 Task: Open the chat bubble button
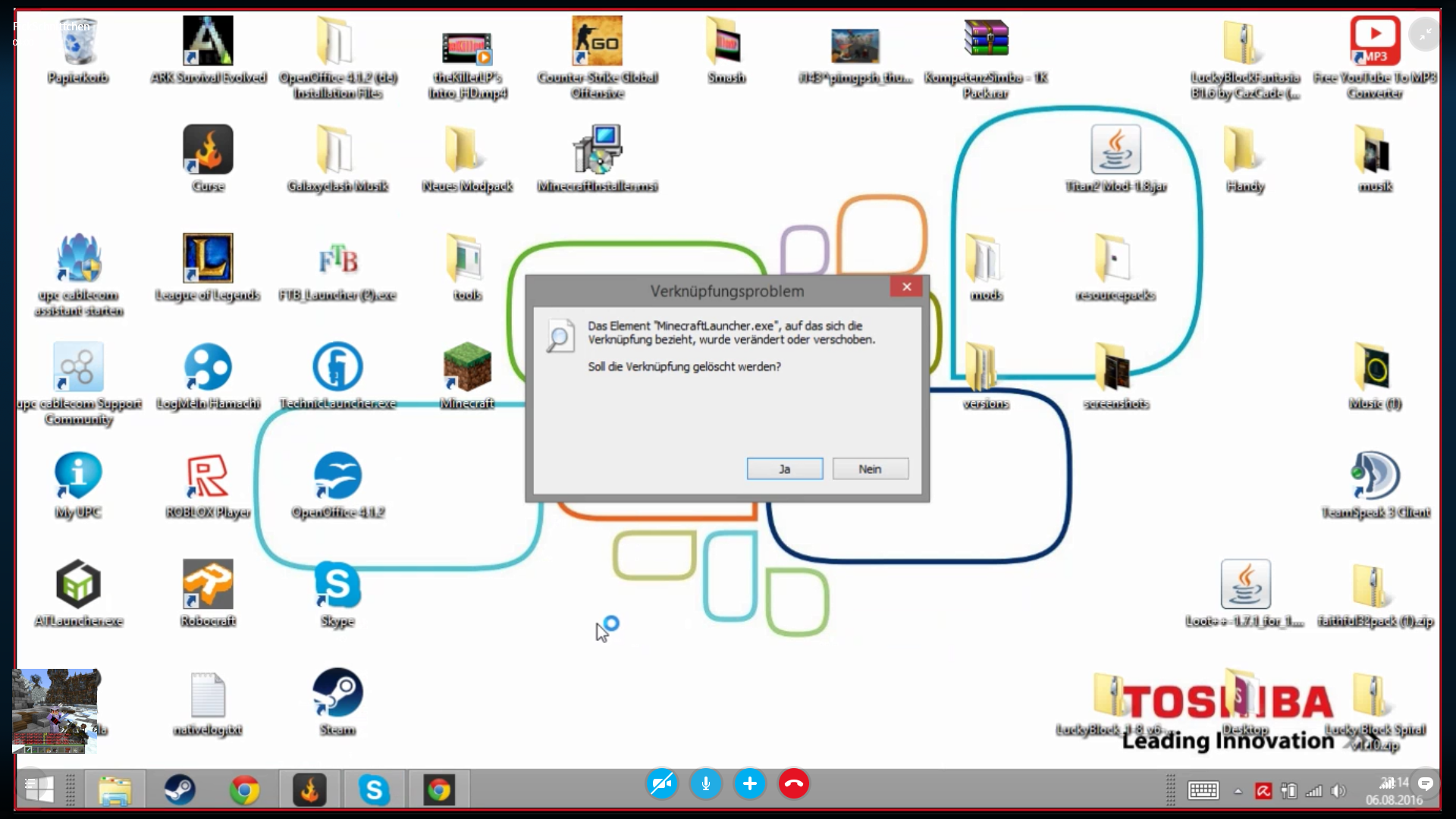1426,783
